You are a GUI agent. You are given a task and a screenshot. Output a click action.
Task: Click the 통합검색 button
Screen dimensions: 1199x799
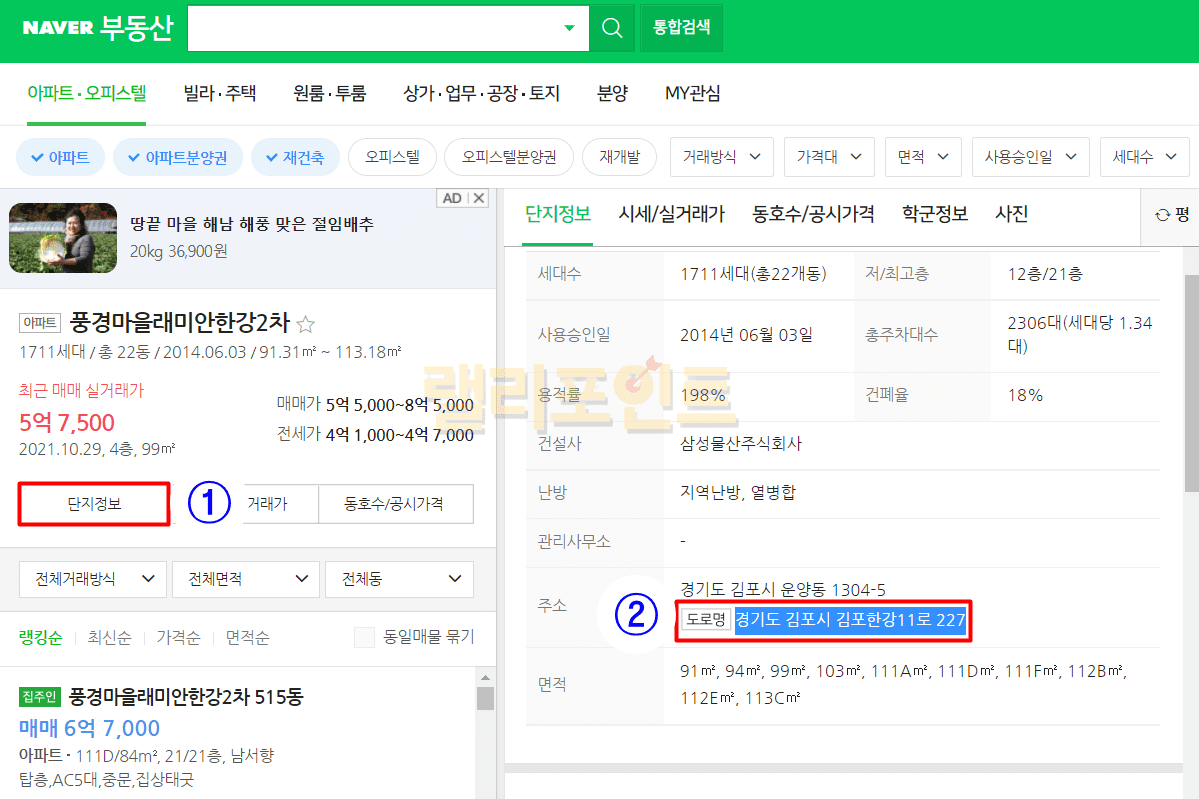(681, 27)
